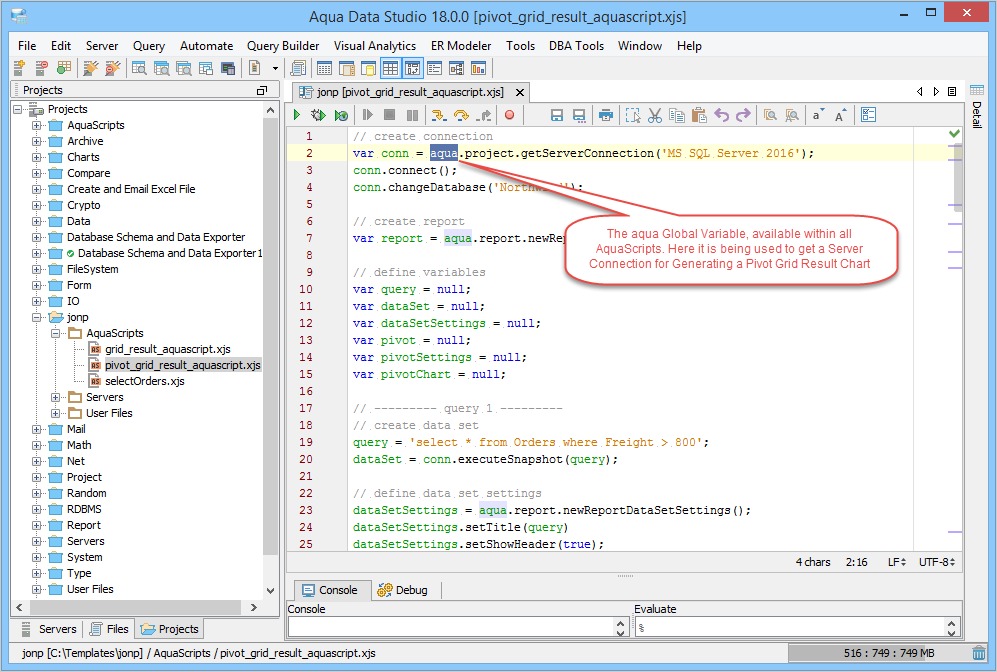Toggle the pivot grid view toolbar button
Image resolution: width=997 pixels, height=672 pixels.
click(x=412, y=69)
